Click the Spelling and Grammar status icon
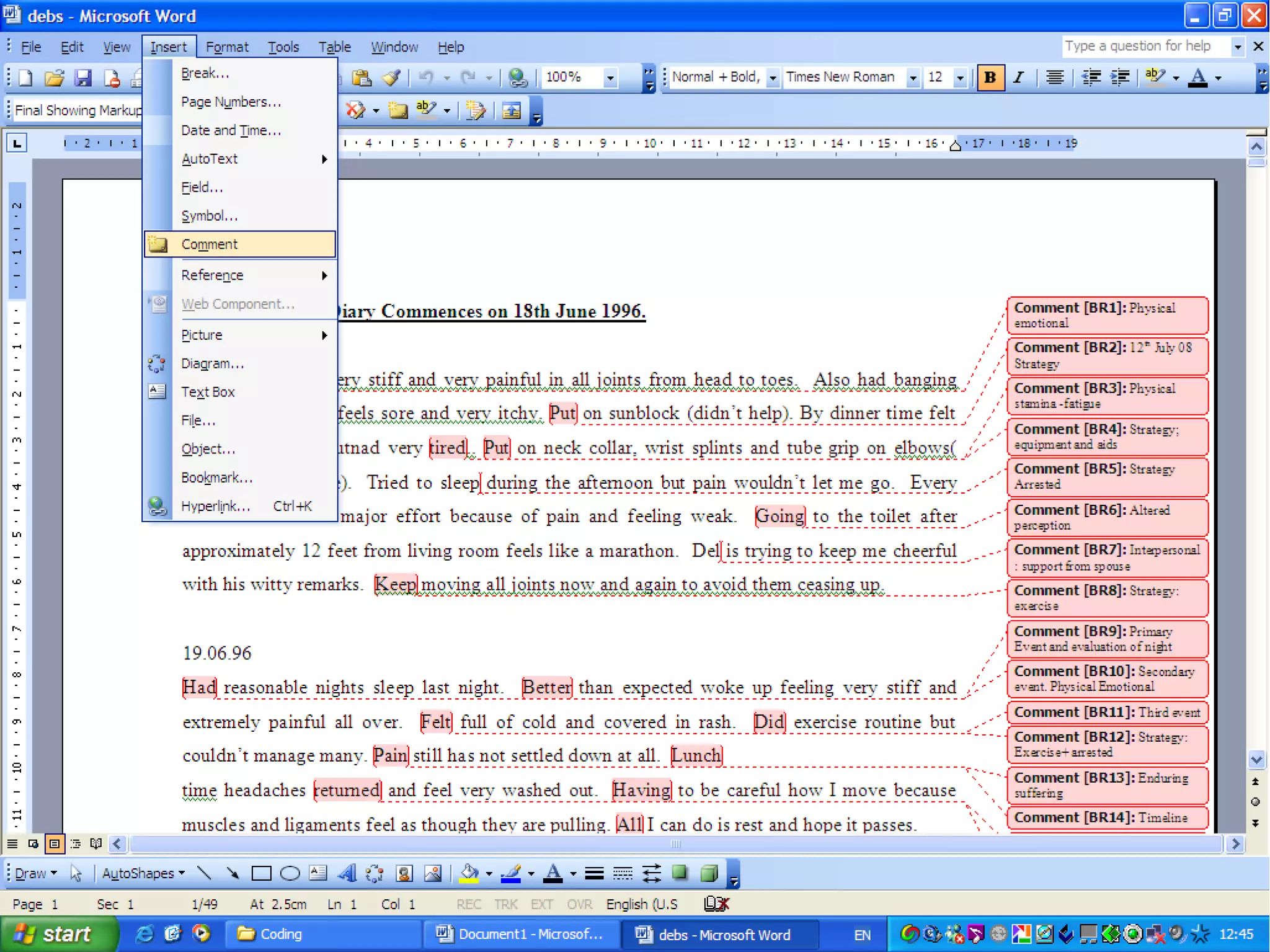The width and height of the screenshot is (1270, 952). [716, 904]
